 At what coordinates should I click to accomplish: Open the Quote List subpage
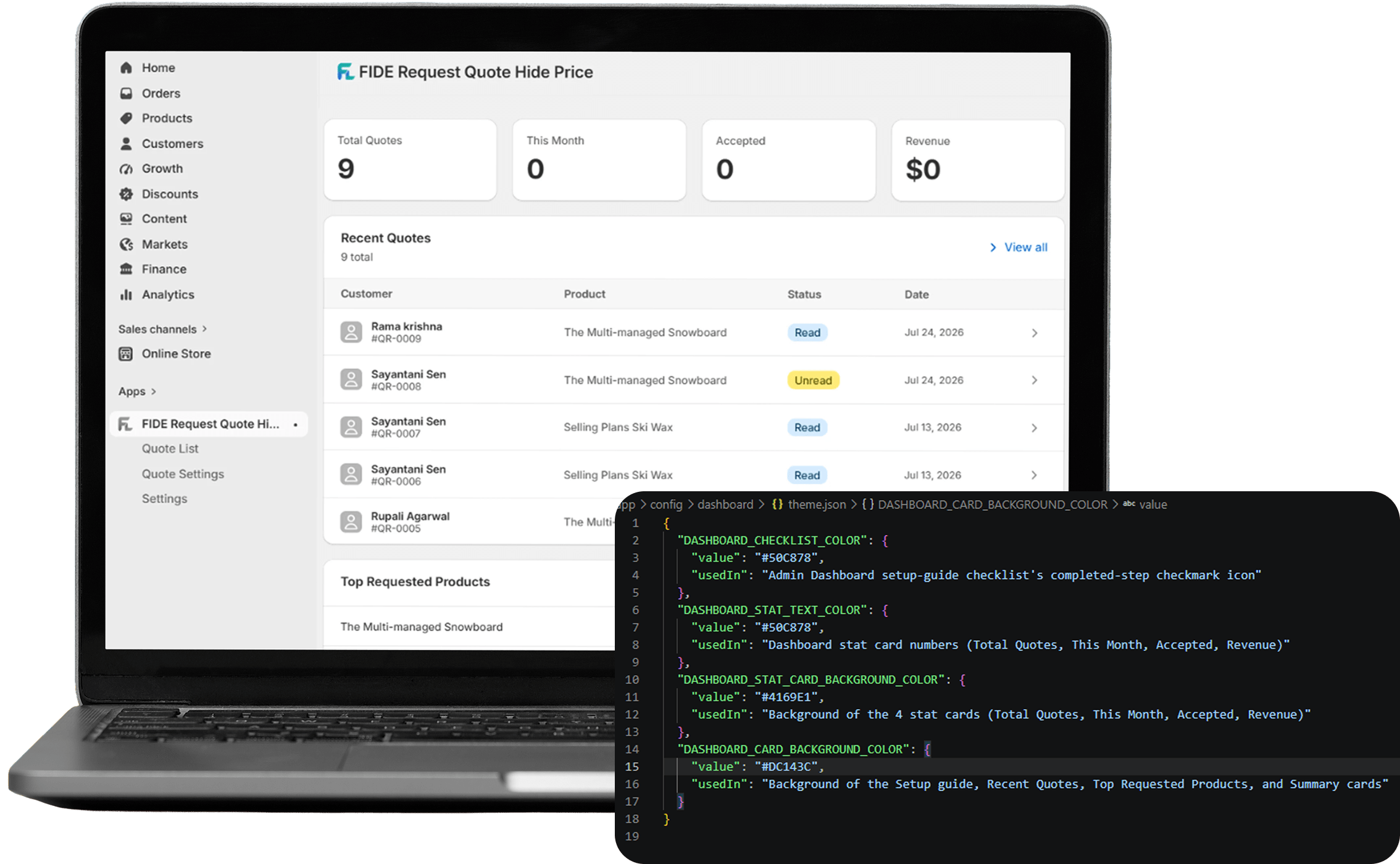pyautogui.click(x=170, y=449)
